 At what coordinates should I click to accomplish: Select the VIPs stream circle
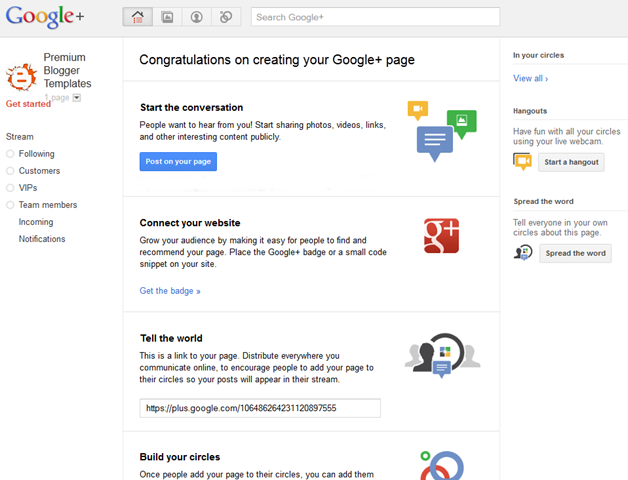[x=10, y=188]
